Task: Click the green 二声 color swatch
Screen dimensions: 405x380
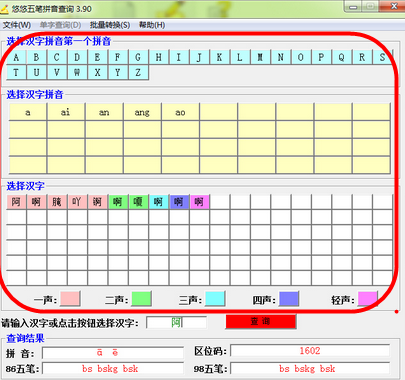Action: pos(141,299)
